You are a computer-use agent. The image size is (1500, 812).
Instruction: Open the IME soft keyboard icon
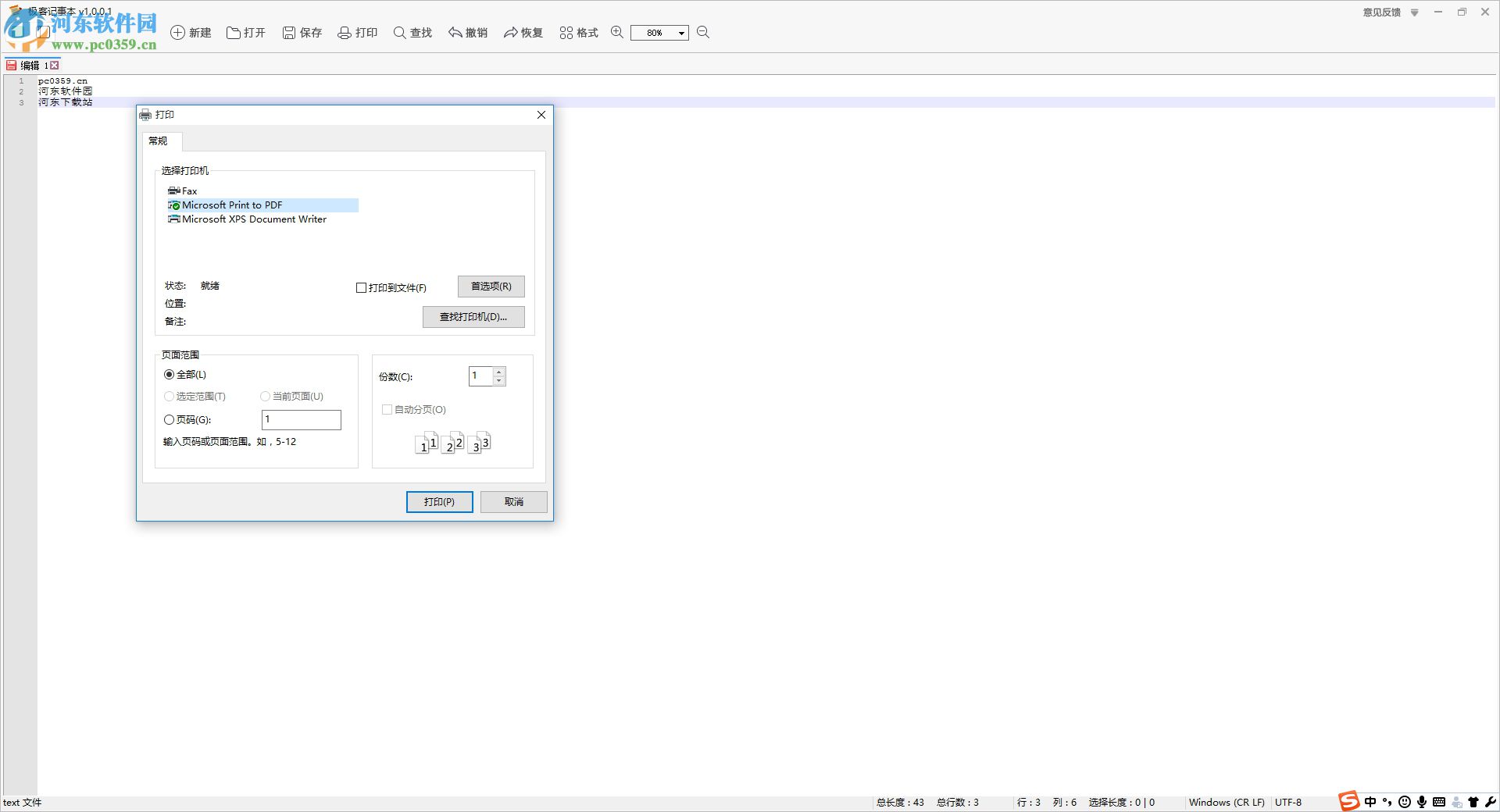[x=1439, y=802]
